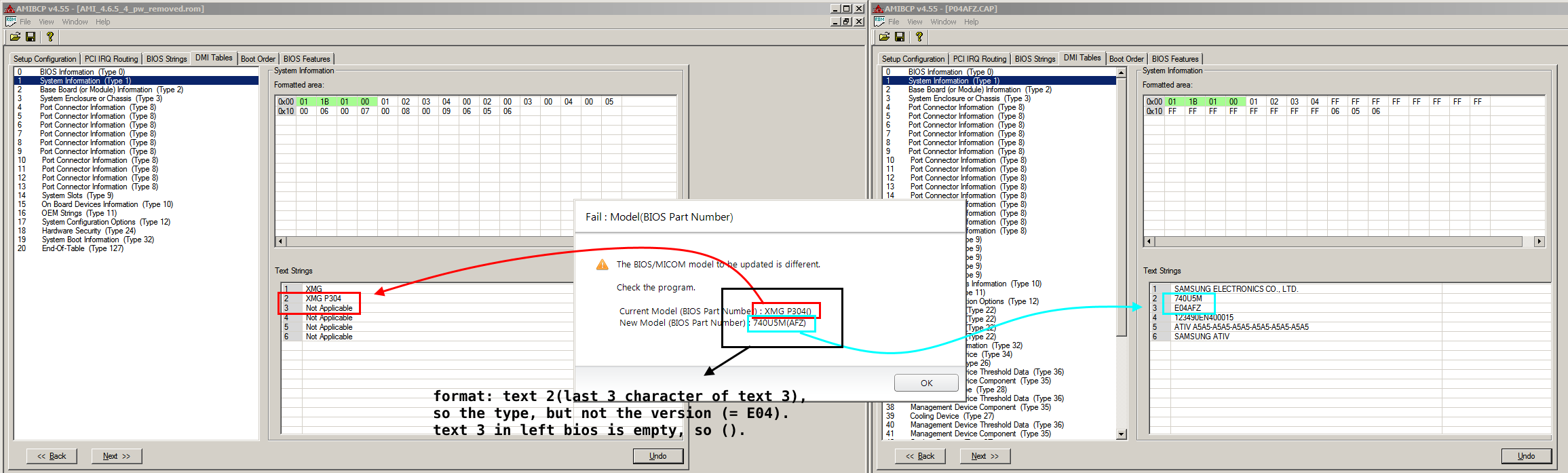Left window AMIBCP title bar app icon
The height and width of the screenshot is (473, 1568).
pyautogui.click(x=9, y=9)
